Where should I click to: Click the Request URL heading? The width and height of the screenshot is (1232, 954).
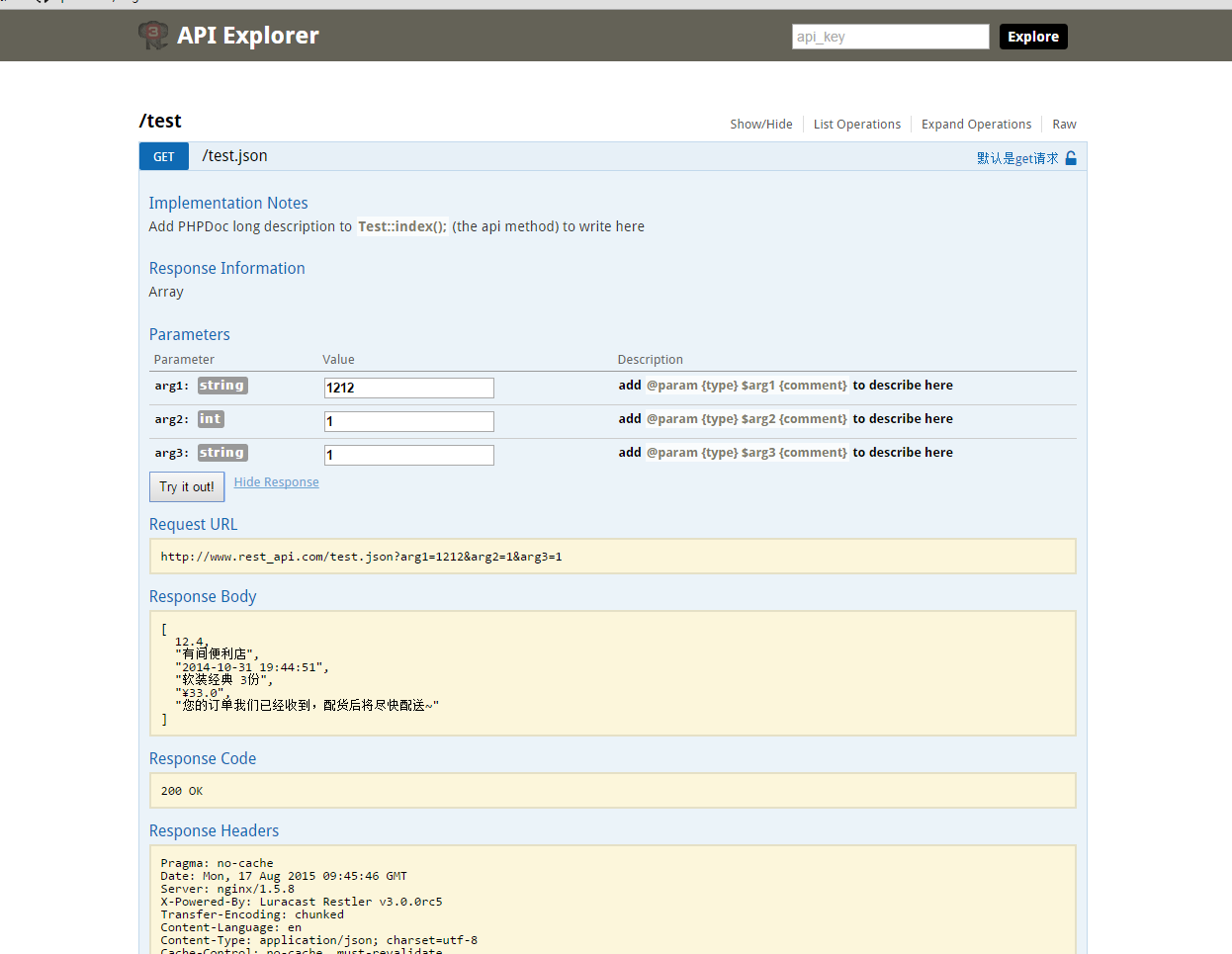coord(194,524)
